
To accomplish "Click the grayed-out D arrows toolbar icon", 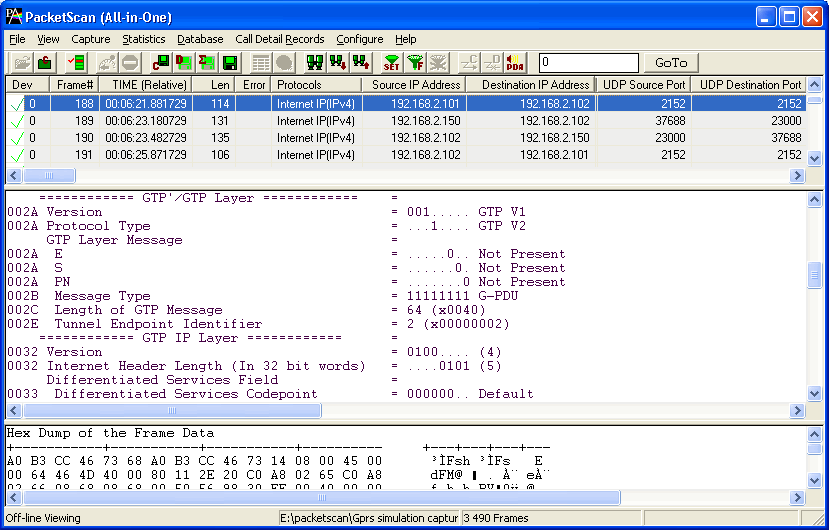I will click(x=492, y=63).
